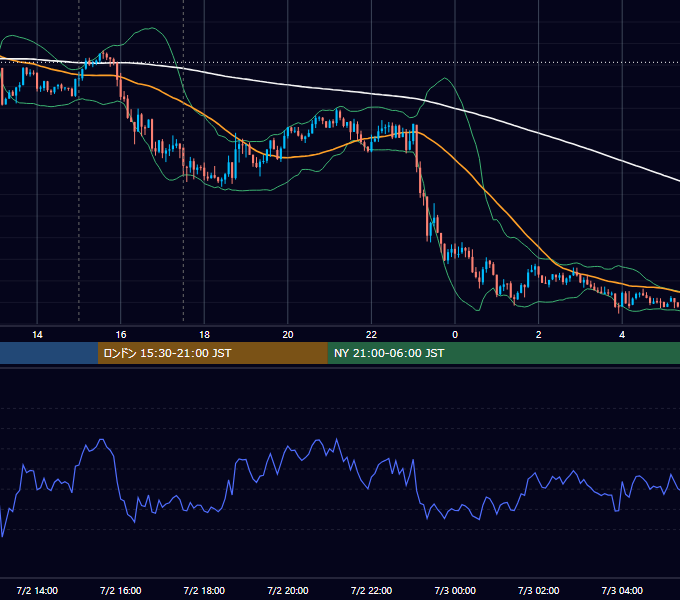Click the 7/3 02:00 time label
This screenshot has width=680, height=600.
[539, 590]
